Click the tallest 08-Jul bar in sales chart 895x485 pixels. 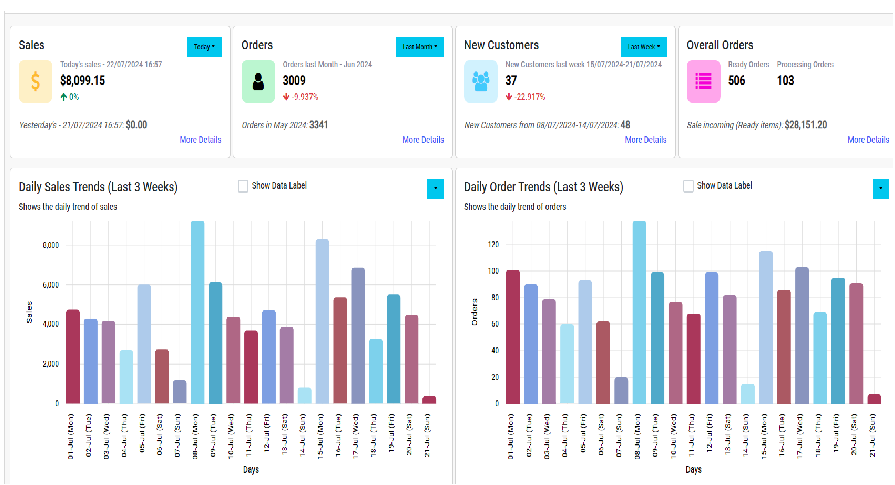[x=197, y=312]
